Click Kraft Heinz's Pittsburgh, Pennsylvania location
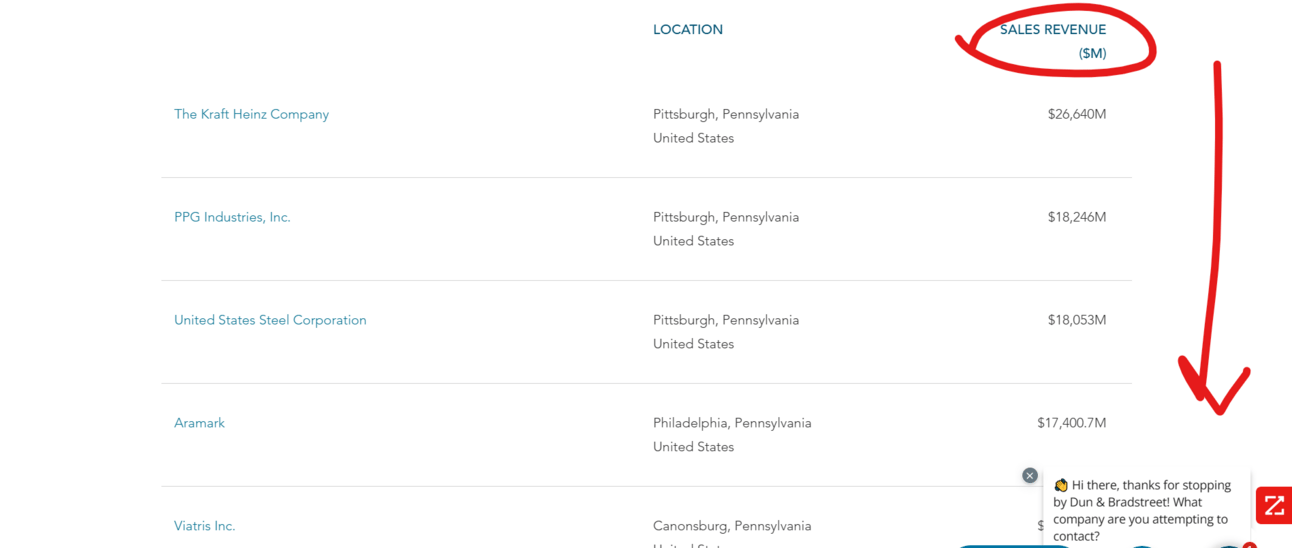Viewport: 1292px width, 548px height. 726,114
